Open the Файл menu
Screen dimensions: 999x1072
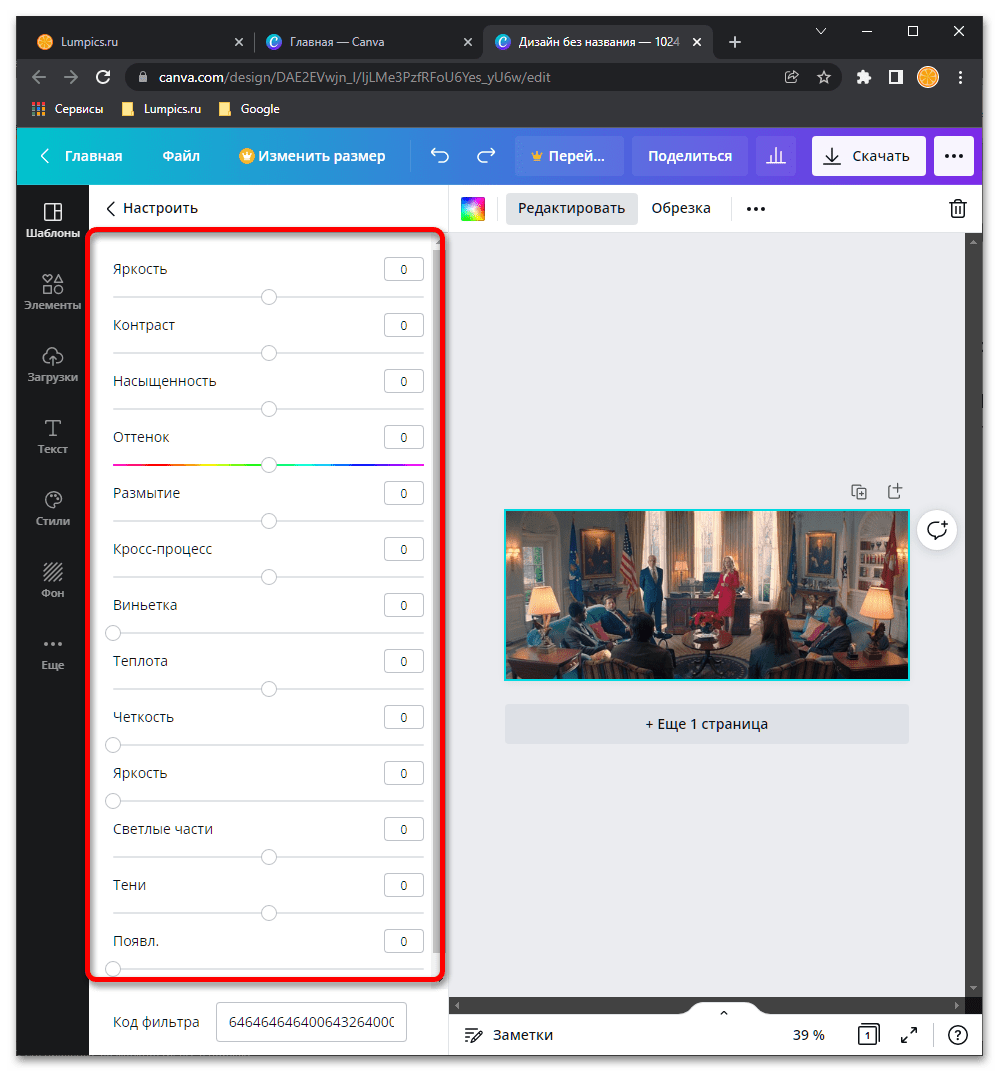[181, 156]
